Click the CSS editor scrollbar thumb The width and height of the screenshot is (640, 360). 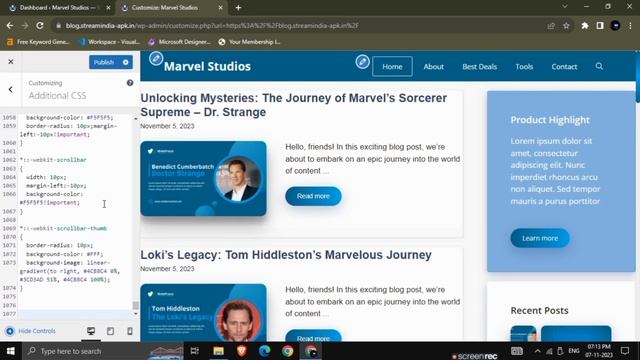tap(136, 305)
